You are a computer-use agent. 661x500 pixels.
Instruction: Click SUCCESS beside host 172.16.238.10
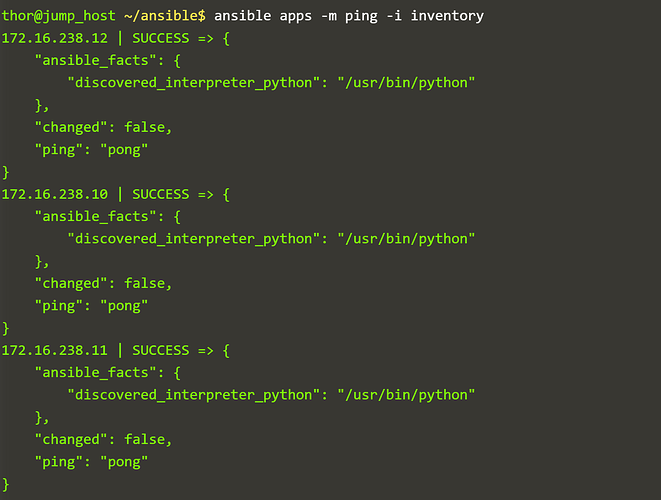tap(161, 194)
